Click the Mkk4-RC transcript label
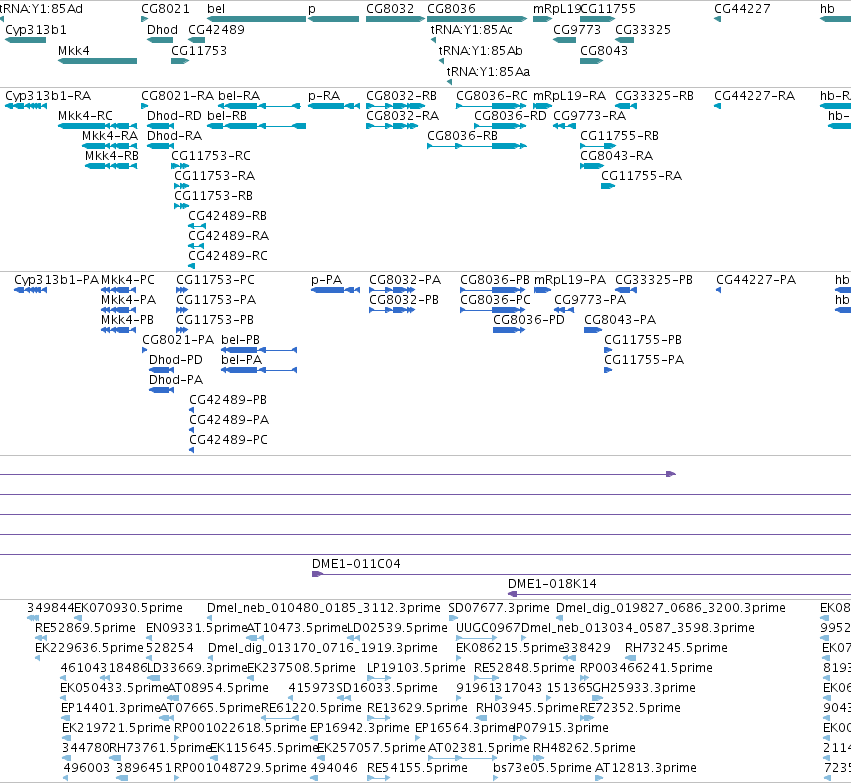 pos(85,116)
